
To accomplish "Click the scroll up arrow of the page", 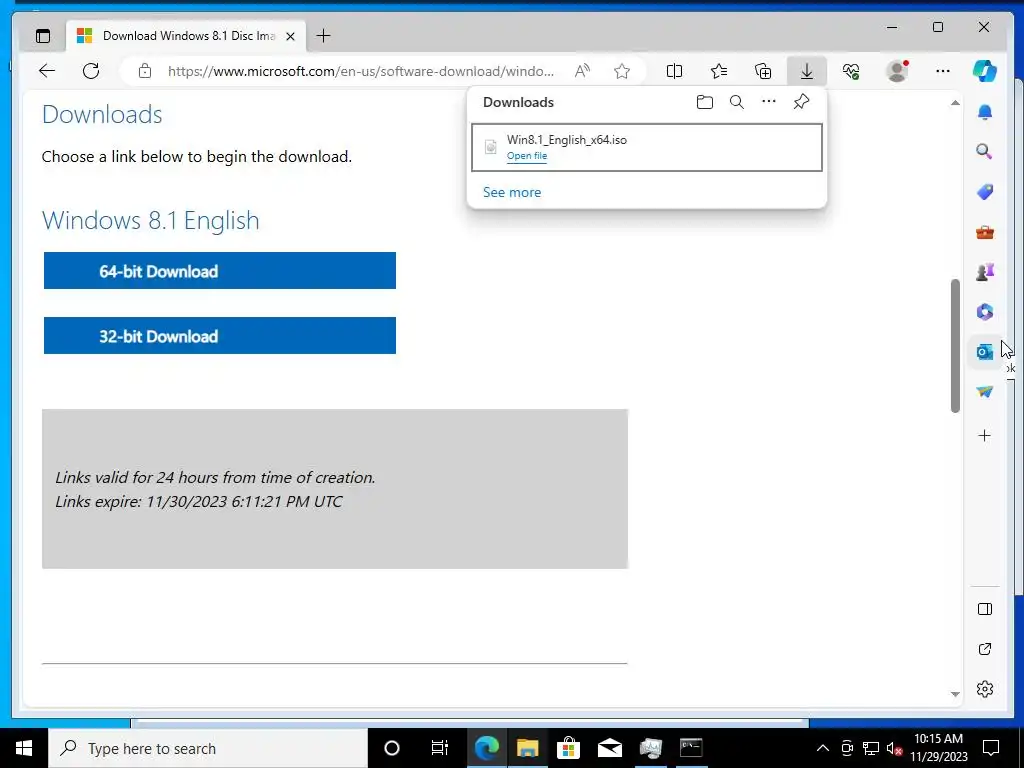I will tap(955, 103).
